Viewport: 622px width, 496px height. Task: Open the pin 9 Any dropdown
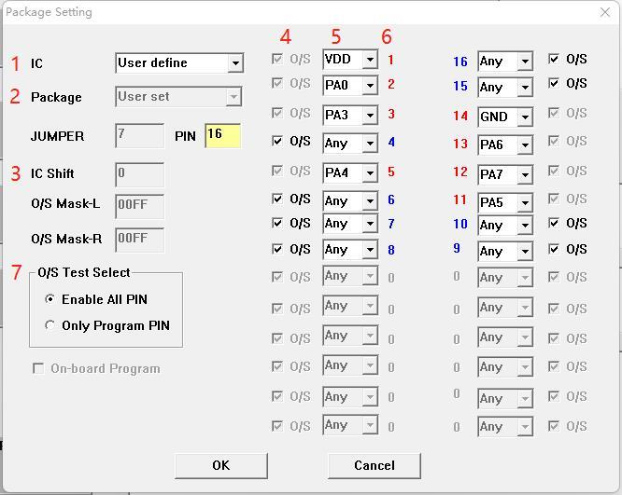505,251
